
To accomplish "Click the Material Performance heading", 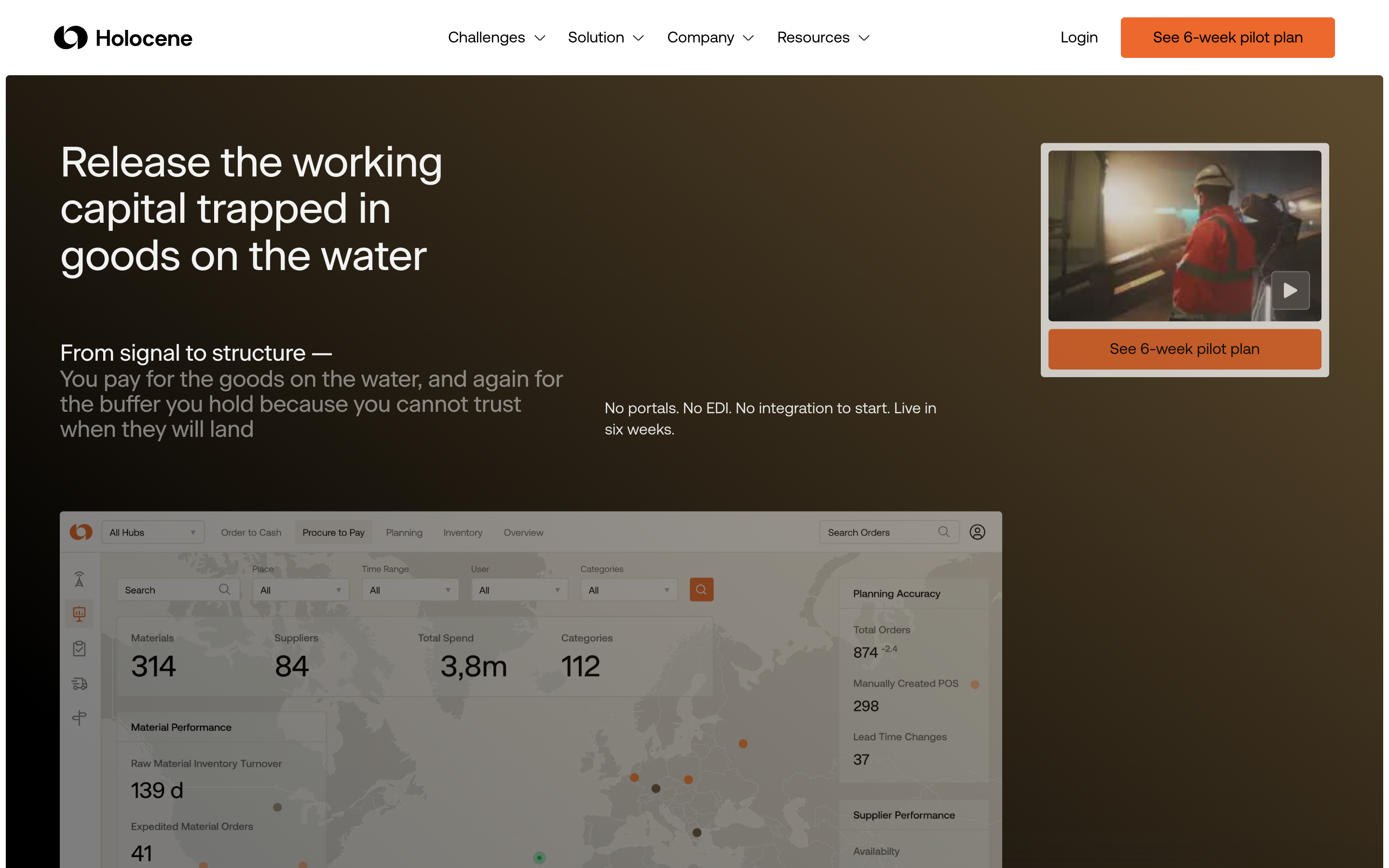I will coord(181,727).
